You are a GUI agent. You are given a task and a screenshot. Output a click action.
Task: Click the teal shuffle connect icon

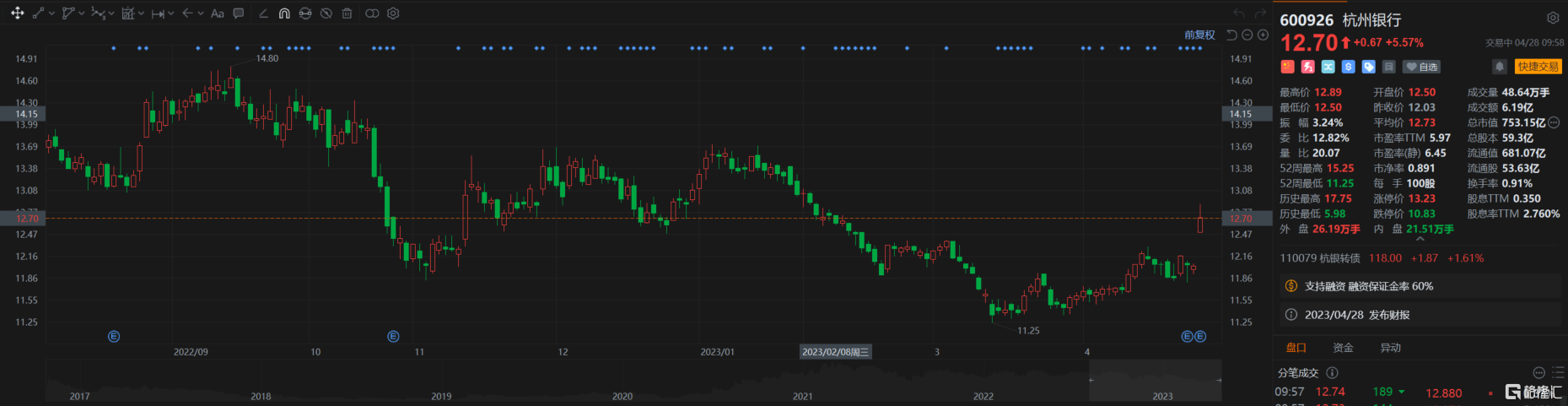click(x=1328, y=67)
